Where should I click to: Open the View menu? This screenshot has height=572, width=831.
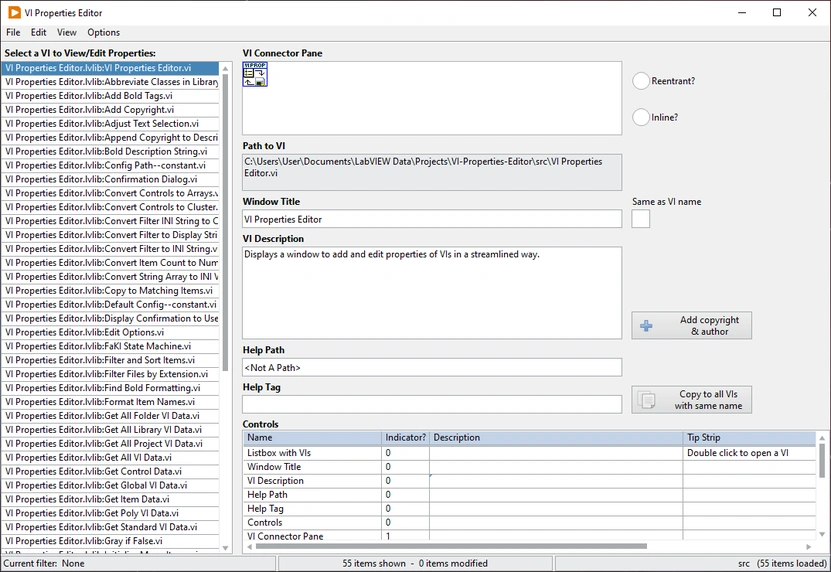67,32
